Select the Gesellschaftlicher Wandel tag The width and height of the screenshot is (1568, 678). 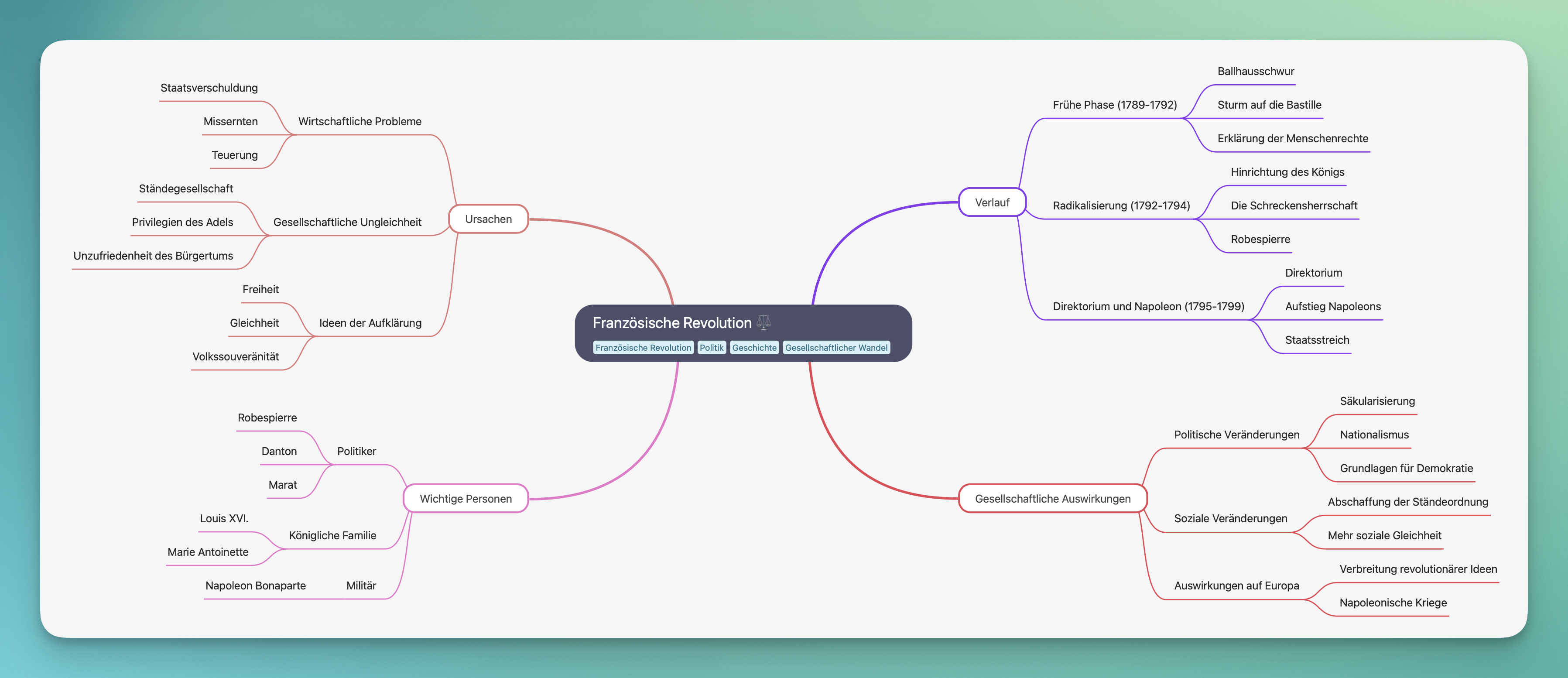pos(836,348)
